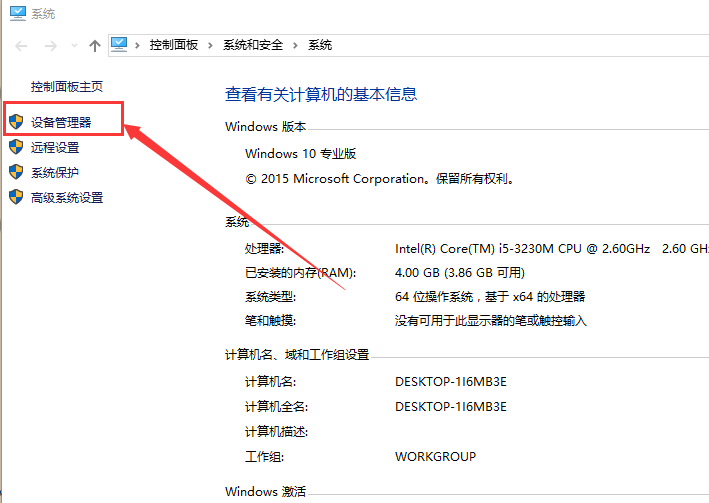Click the shield icon beside 远程设置
Screen dimensions: 709x503
pos(16,147)
